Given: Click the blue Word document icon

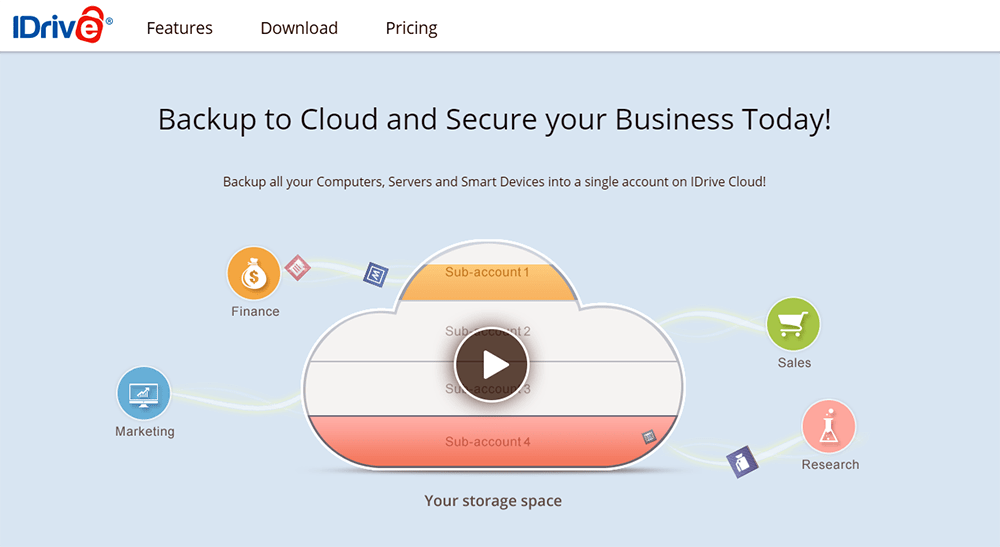Looking at the screenshot, I should pos(375,273).
